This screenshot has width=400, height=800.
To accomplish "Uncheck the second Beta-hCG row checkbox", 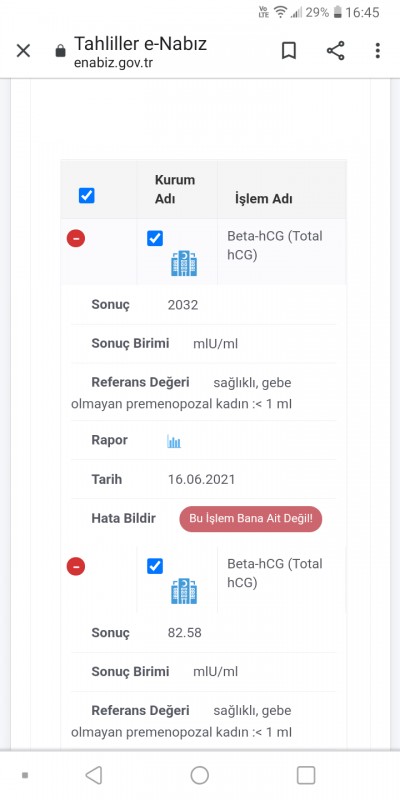I will (x=155, y=566).
